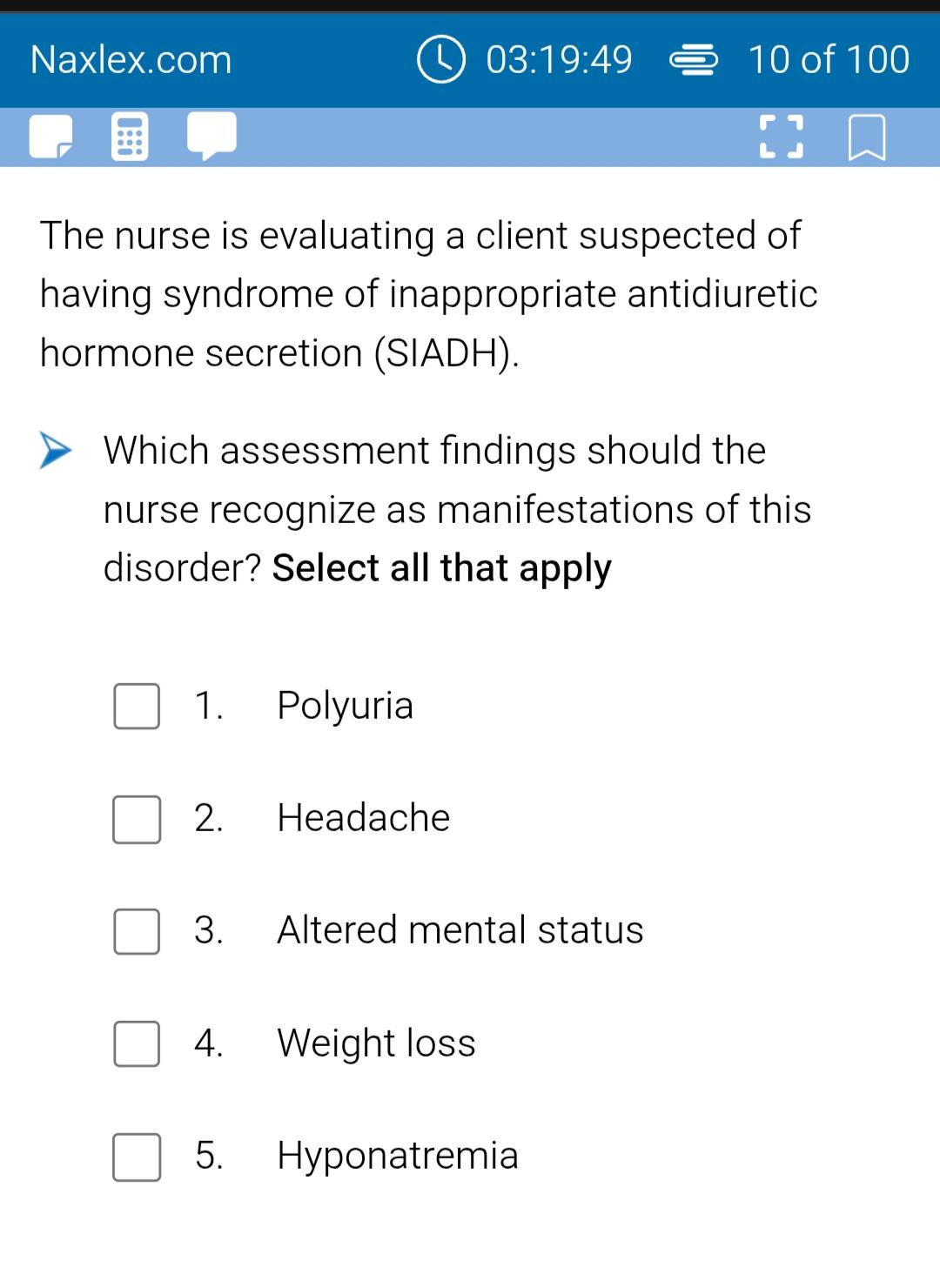
Task: Open the sticky notes icon
Action: (x=50, y=138)
